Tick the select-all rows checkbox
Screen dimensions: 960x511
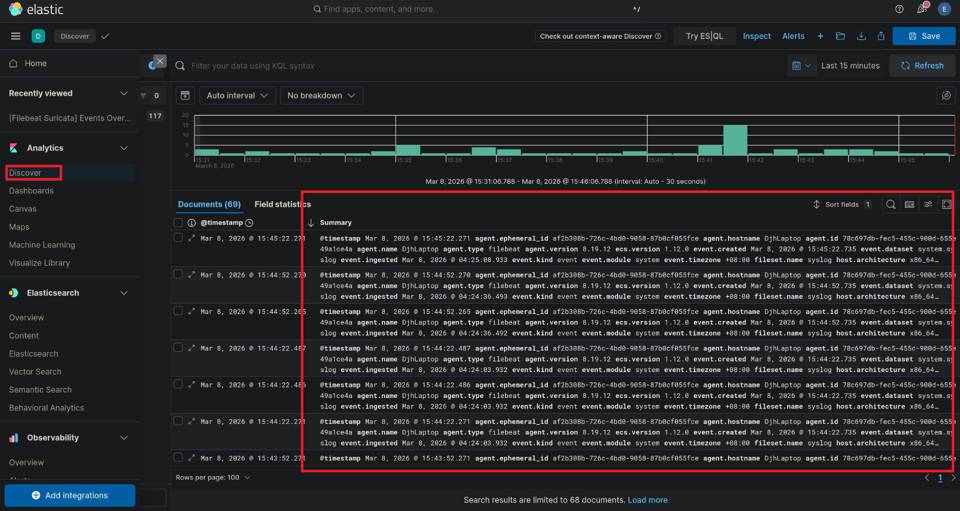[x=178, y=222]
